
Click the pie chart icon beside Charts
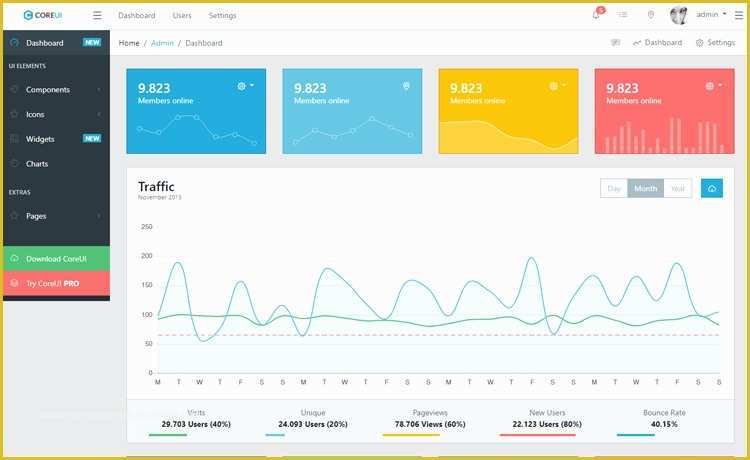pos(14,163)
